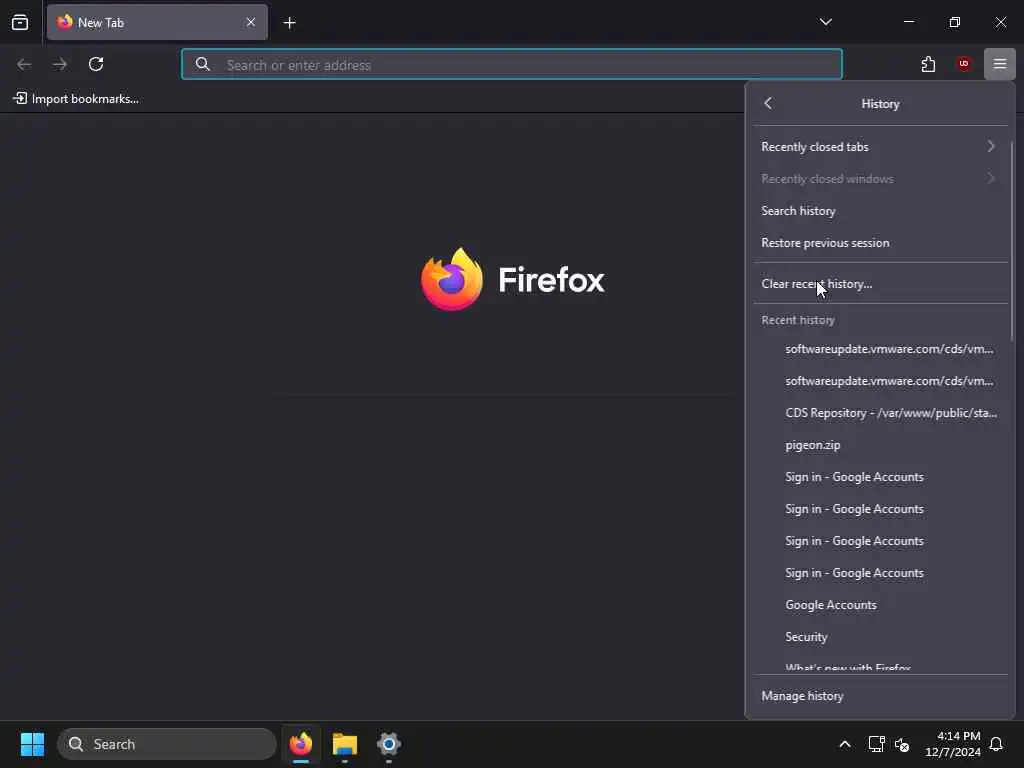The width and height of the screenshot is (1024, 768).
Task: Open the uBlock Origin extension icon
Action: tap(963, 64)
